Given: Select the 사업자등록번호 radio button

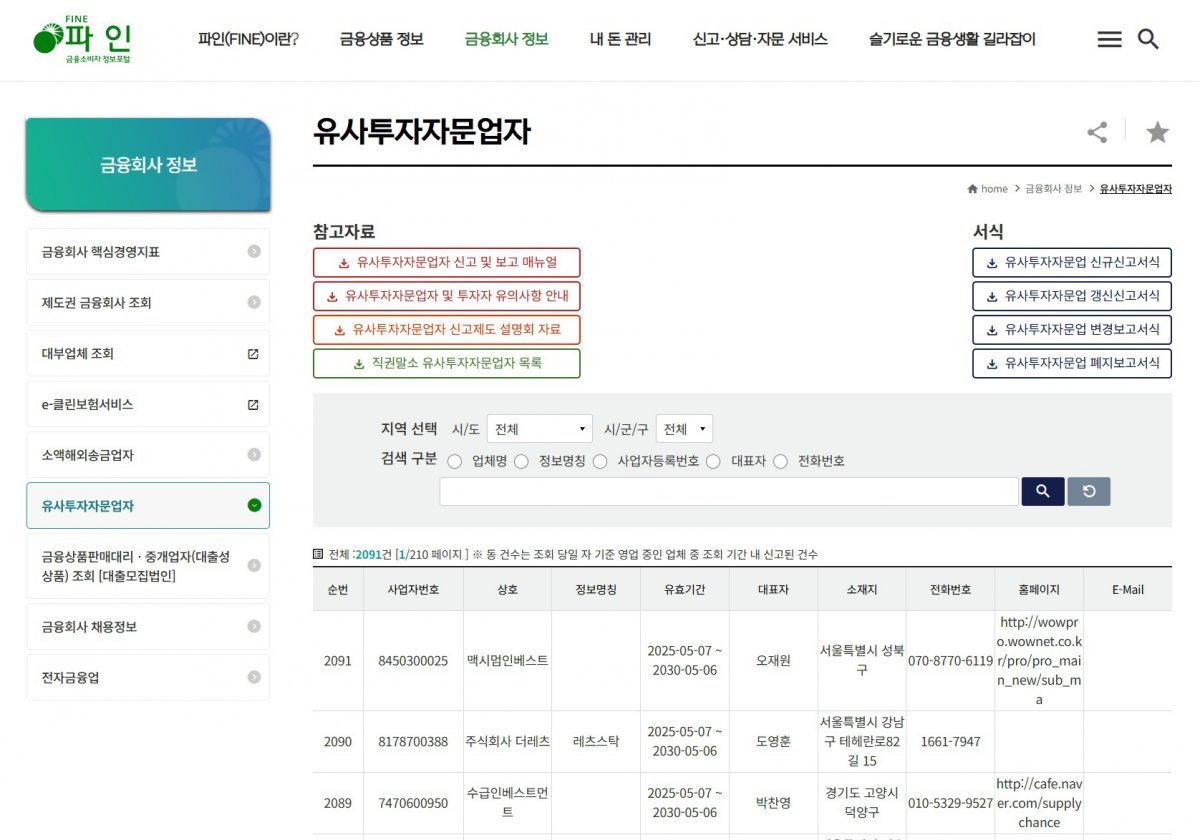Looking at the screenshot, I should [x=600, y=462].
